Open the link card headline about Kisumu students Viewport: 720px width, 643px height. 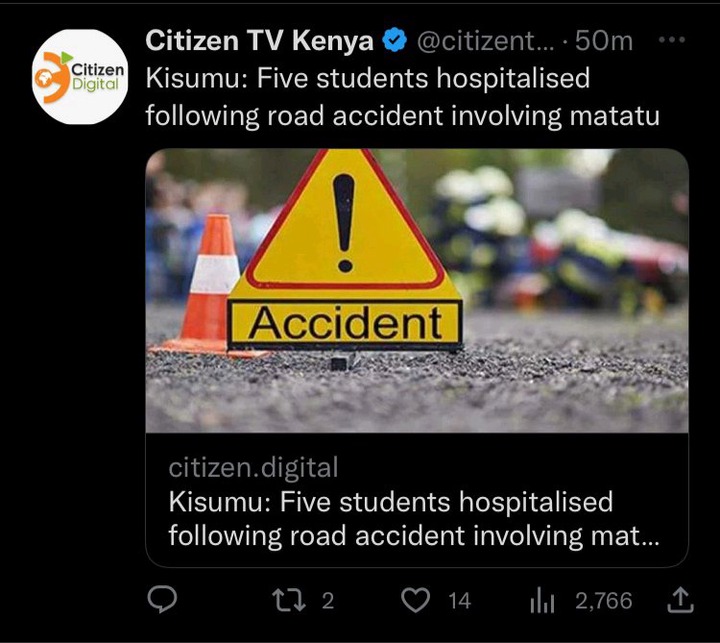point(414,519)
